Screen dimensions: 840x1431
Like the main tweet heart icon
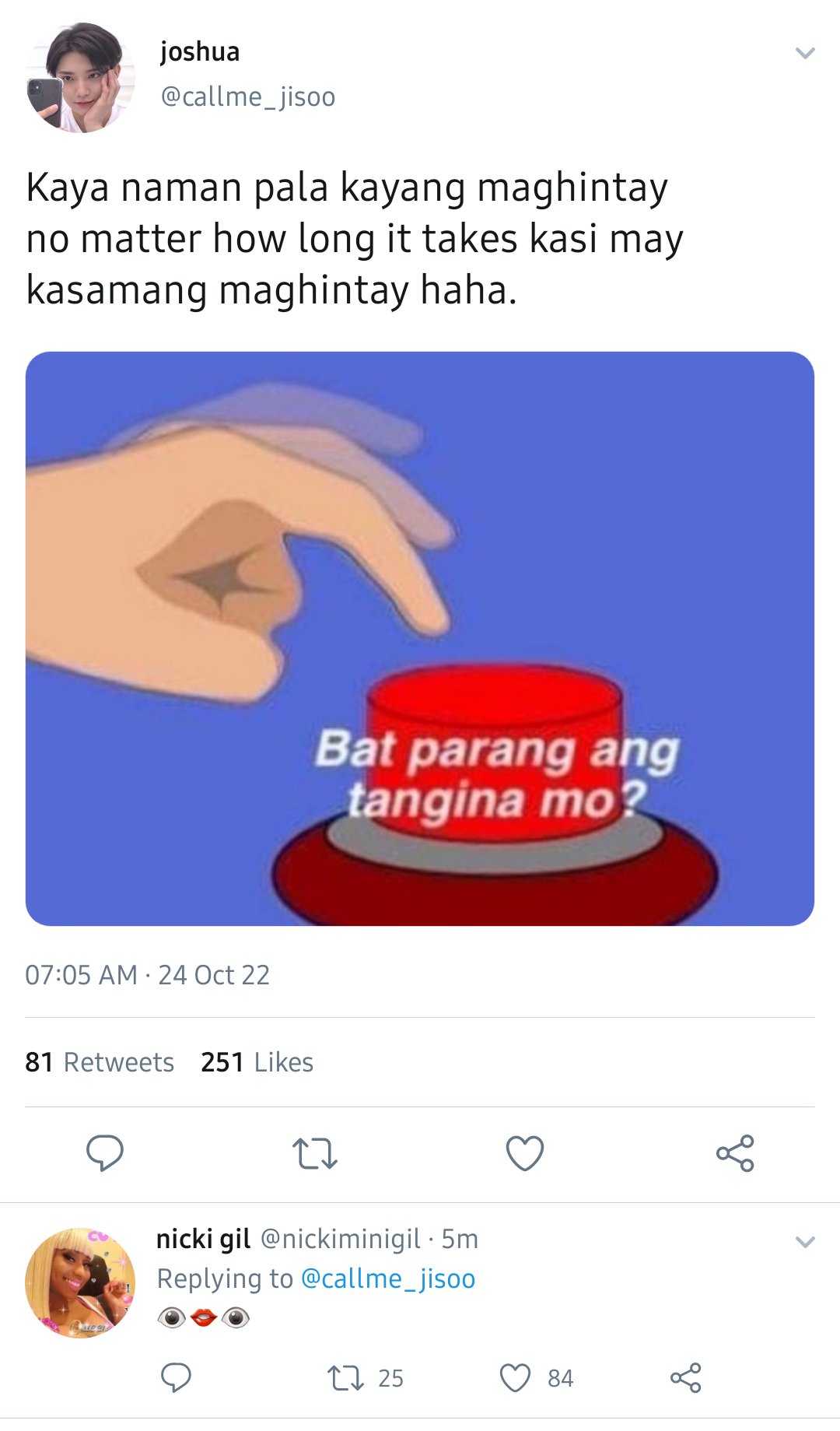click(x=525, y=1153)
